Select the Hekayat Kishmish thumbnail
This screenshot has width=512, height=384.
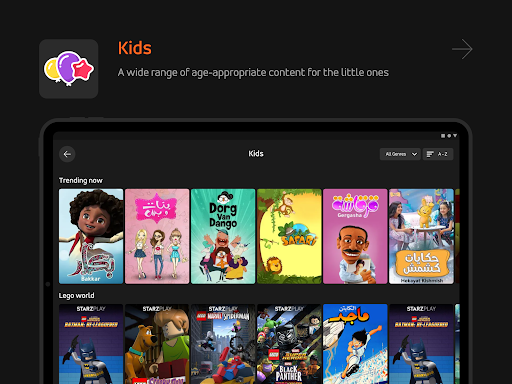point(421,236)
